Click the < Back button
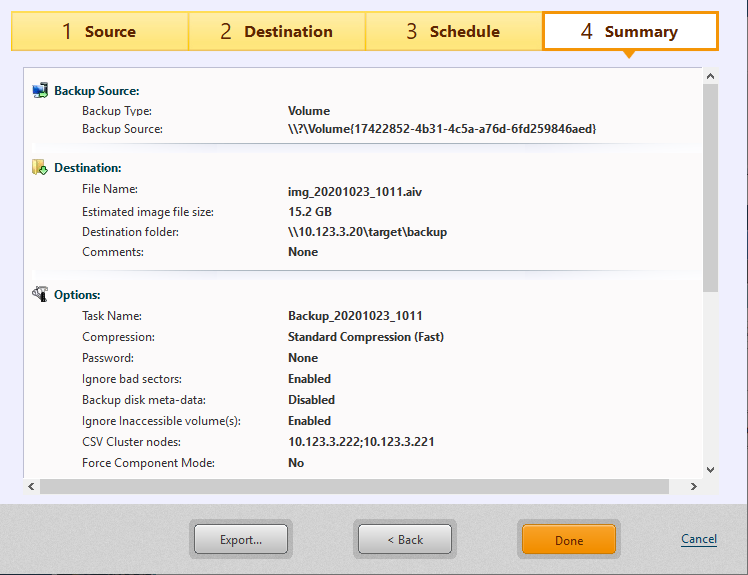 [x=405, y=539]
